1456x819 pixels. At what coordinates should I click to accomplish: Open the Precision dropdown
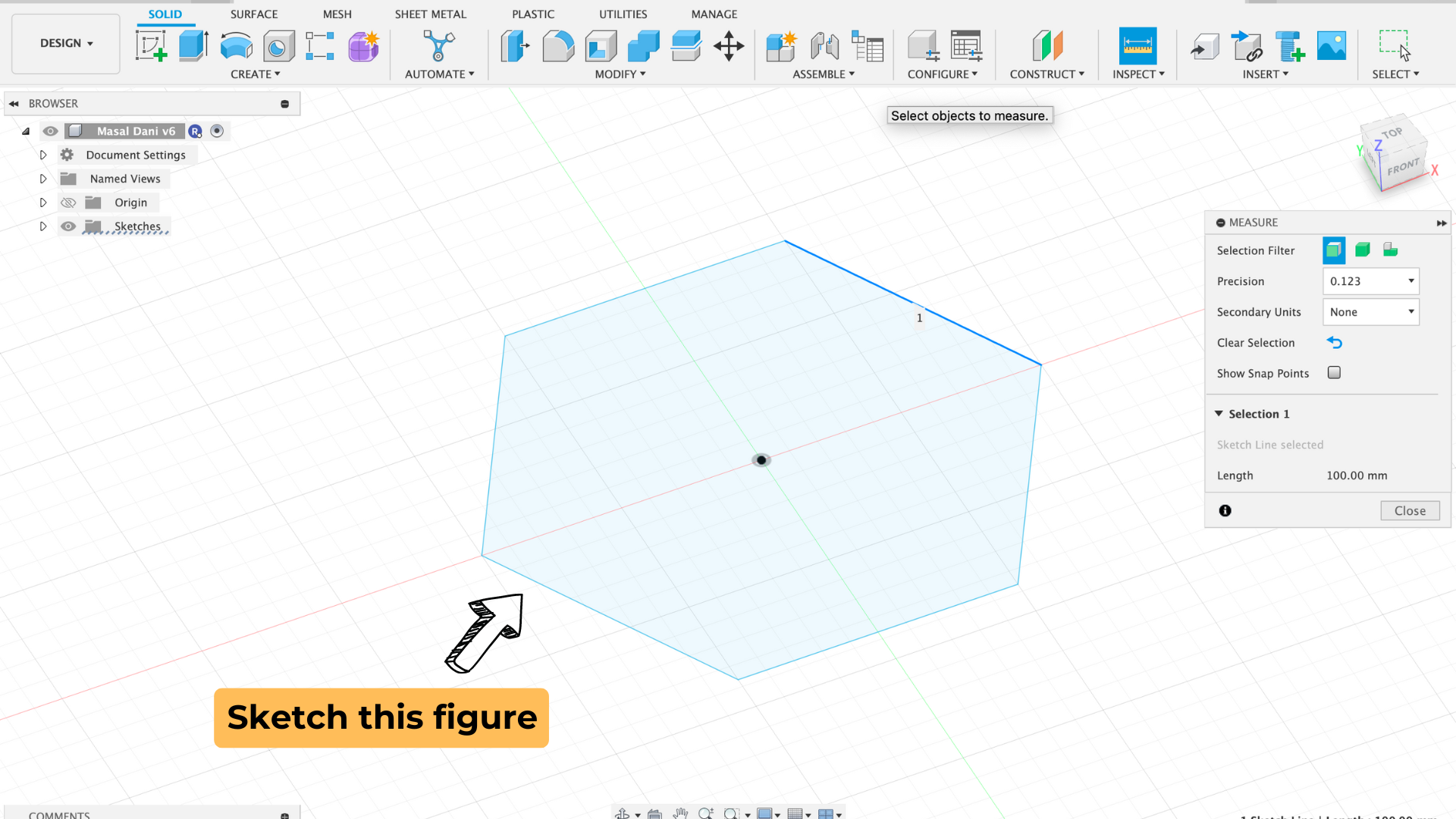click(x=1371, y=281)
